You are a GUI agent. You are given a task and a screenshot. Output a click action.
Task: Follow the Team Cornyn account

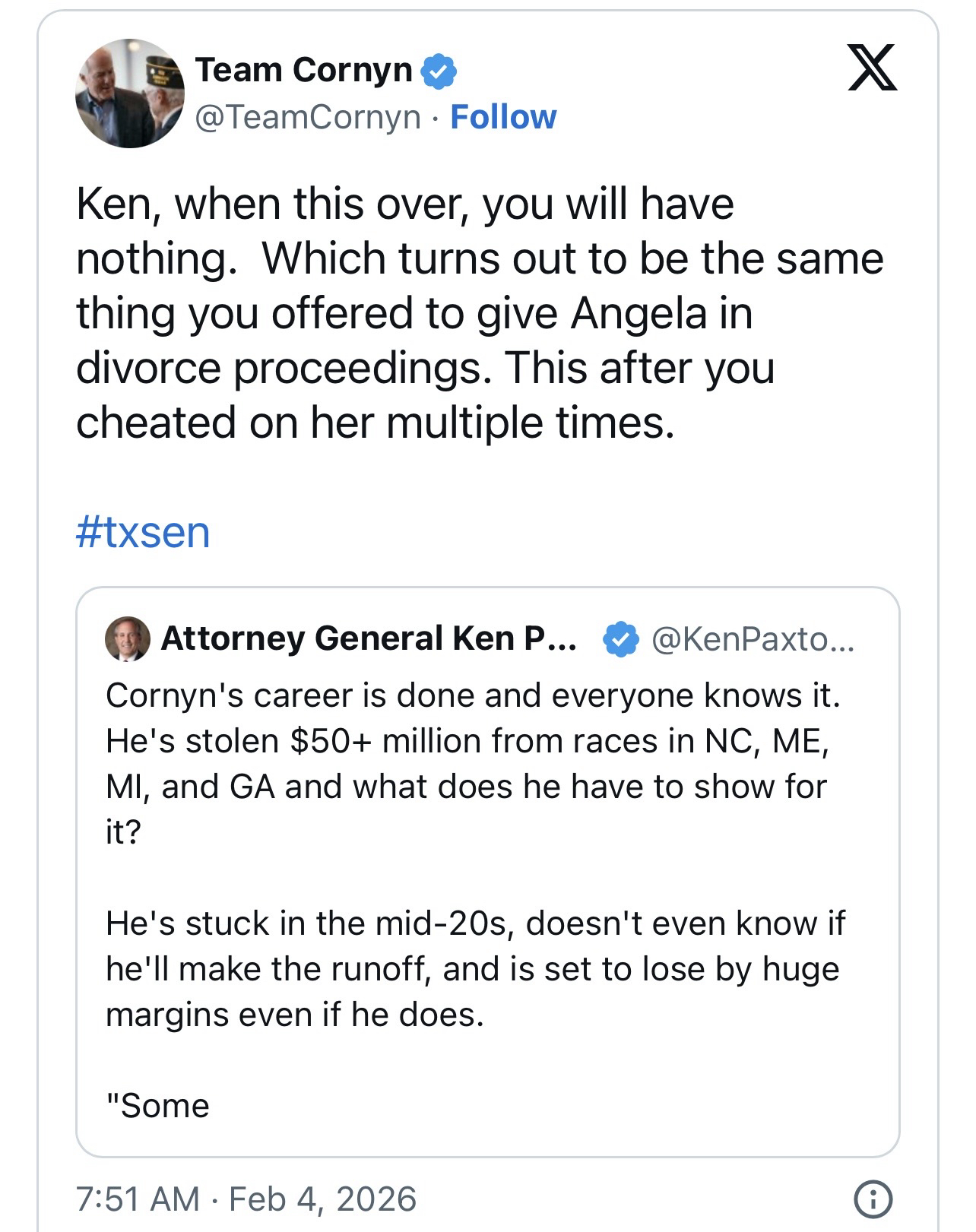[x=503, y=117]
